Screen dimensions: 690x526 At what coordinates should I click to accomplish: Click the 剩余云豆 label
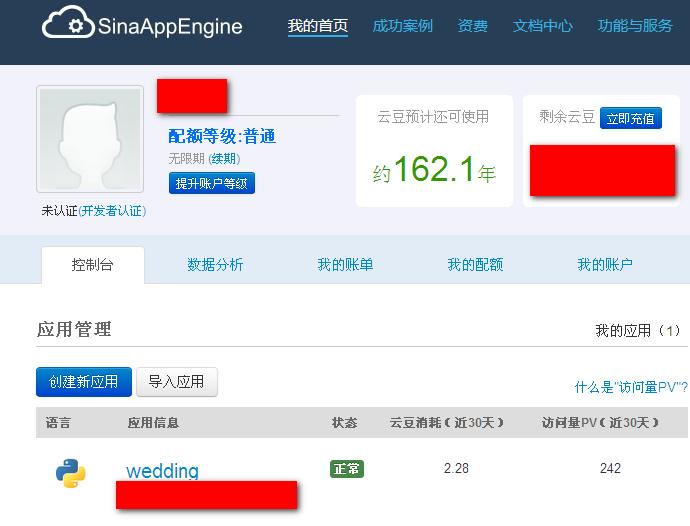click(567, 117)
